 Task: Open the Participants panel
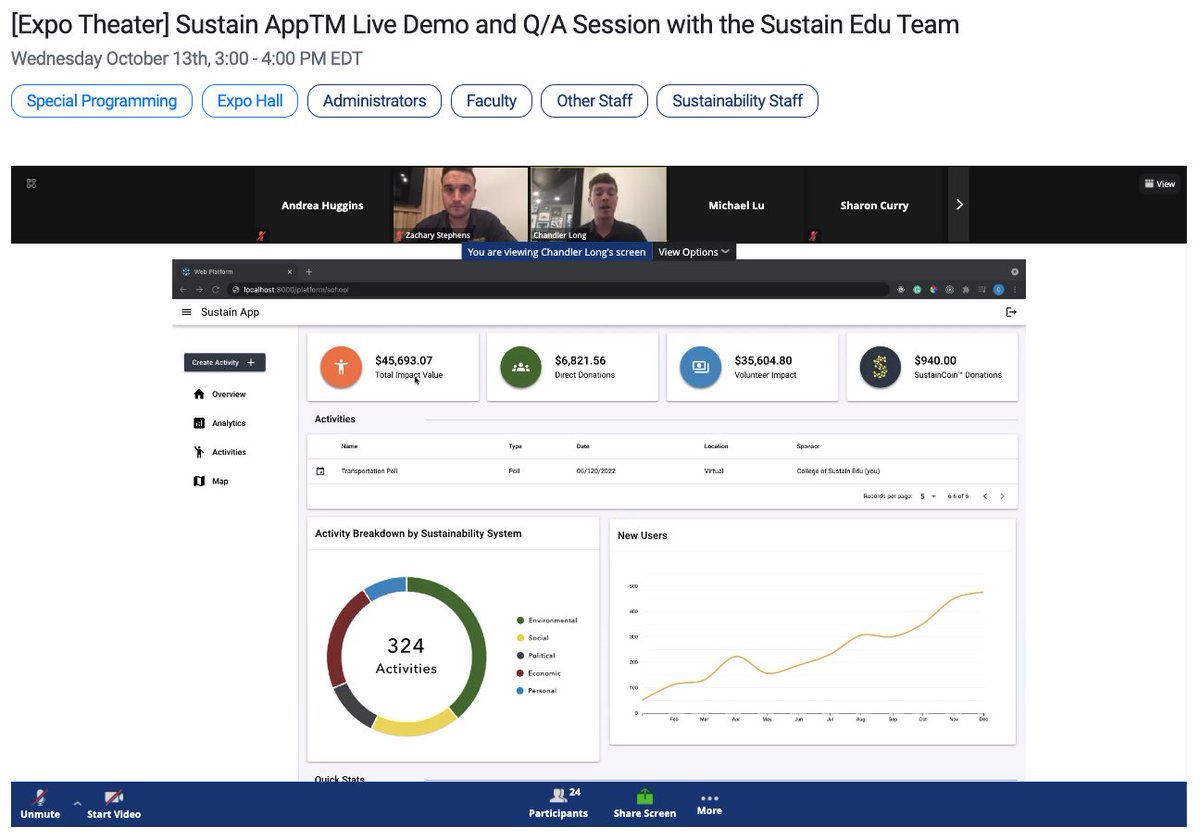(x=558, y=803)
